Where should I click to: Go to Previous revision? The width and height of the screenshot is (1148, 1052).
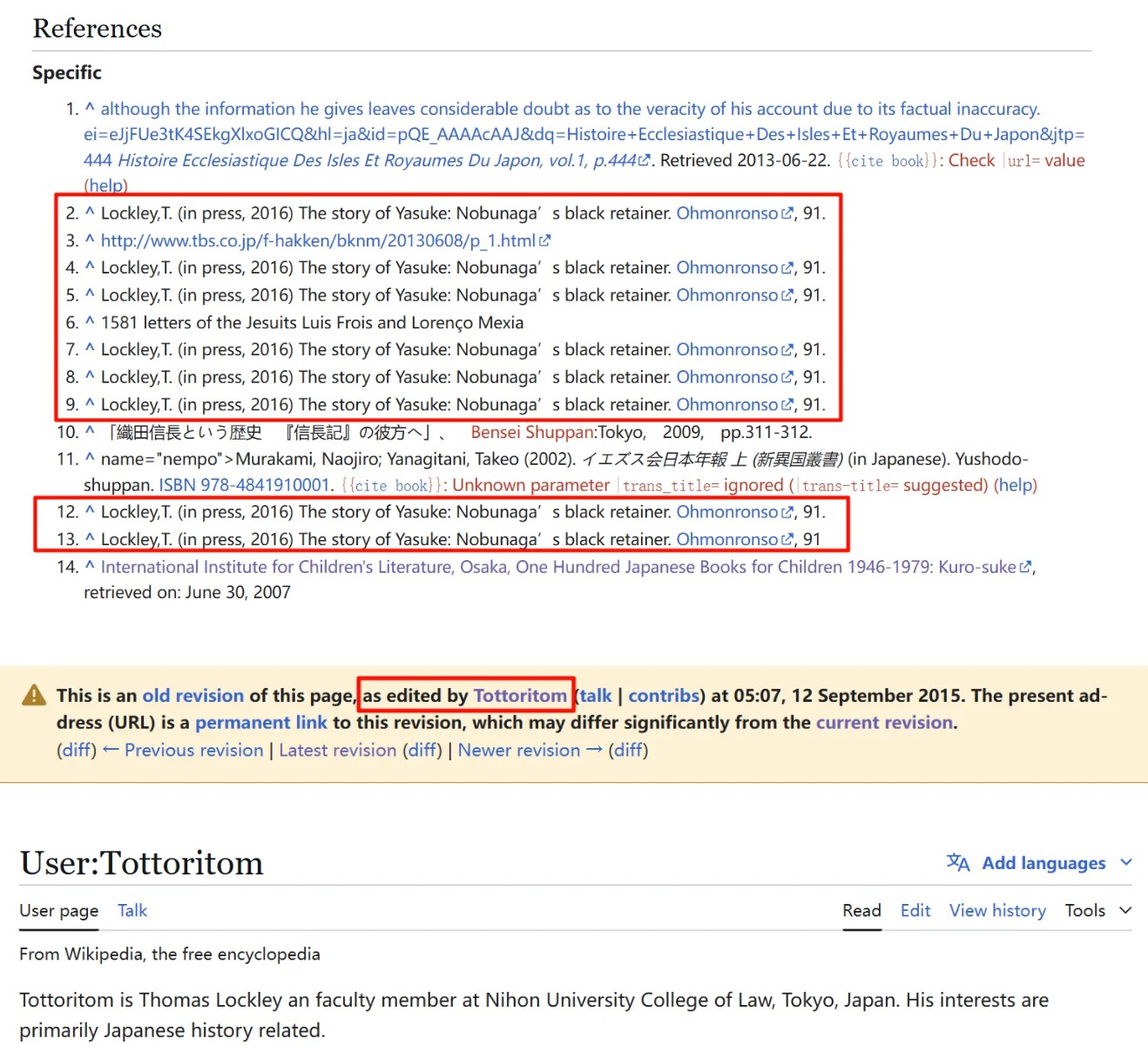[193, 750]
